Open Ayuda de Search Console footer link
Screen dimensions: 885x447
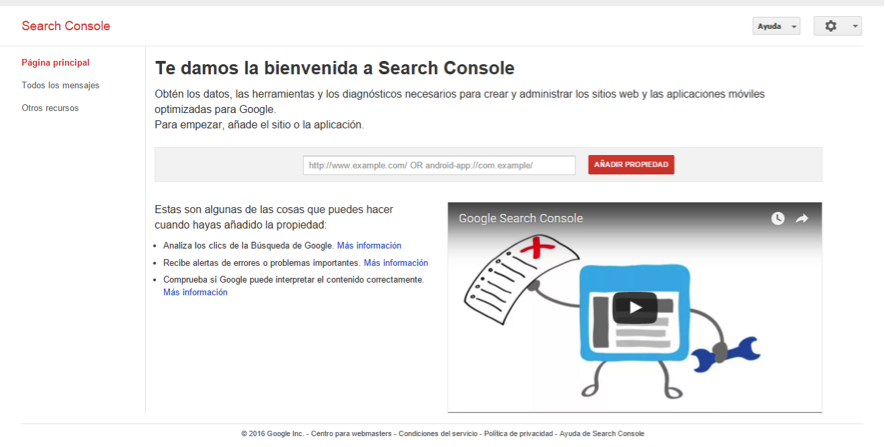click(602, 434)
